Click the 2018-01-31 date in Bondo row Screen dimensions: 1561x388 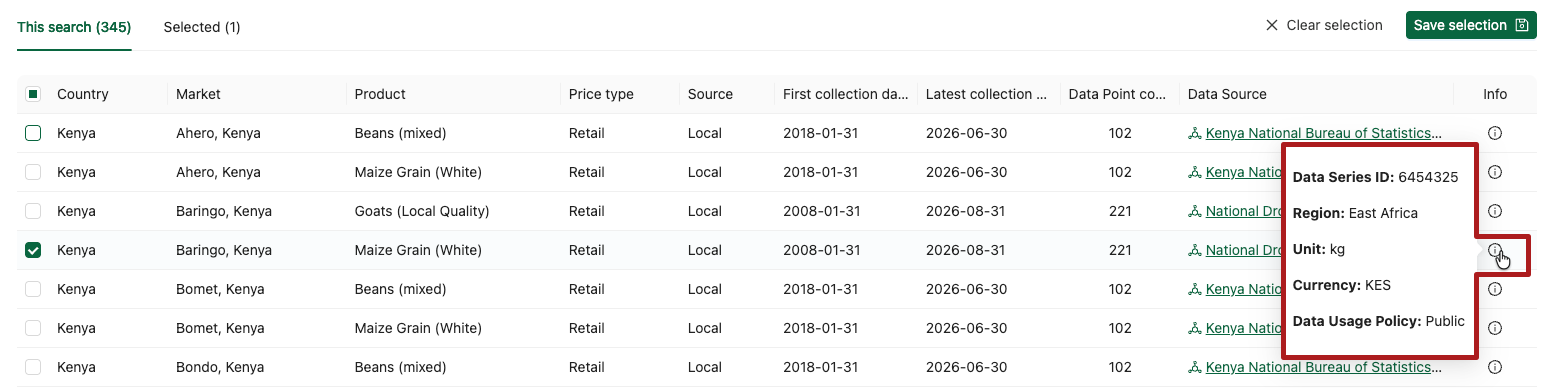tap(820, 367)
